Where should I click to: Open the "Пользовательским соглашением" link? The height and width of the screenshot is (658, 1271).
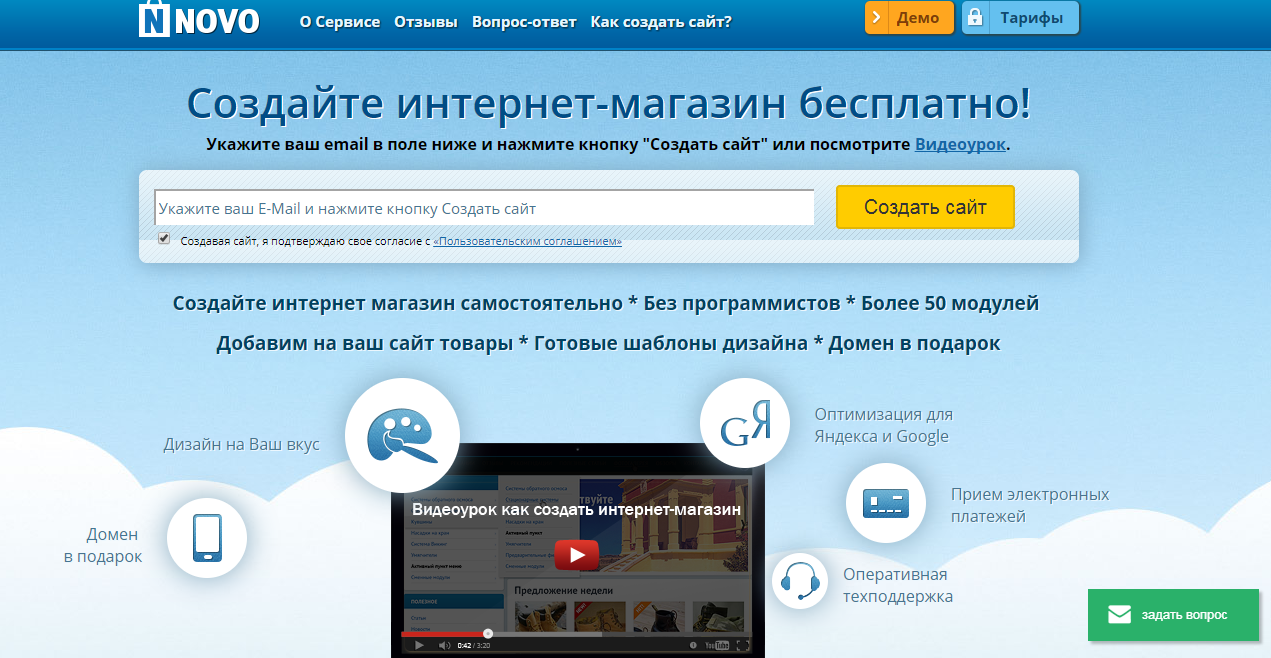tap(527, 241)
